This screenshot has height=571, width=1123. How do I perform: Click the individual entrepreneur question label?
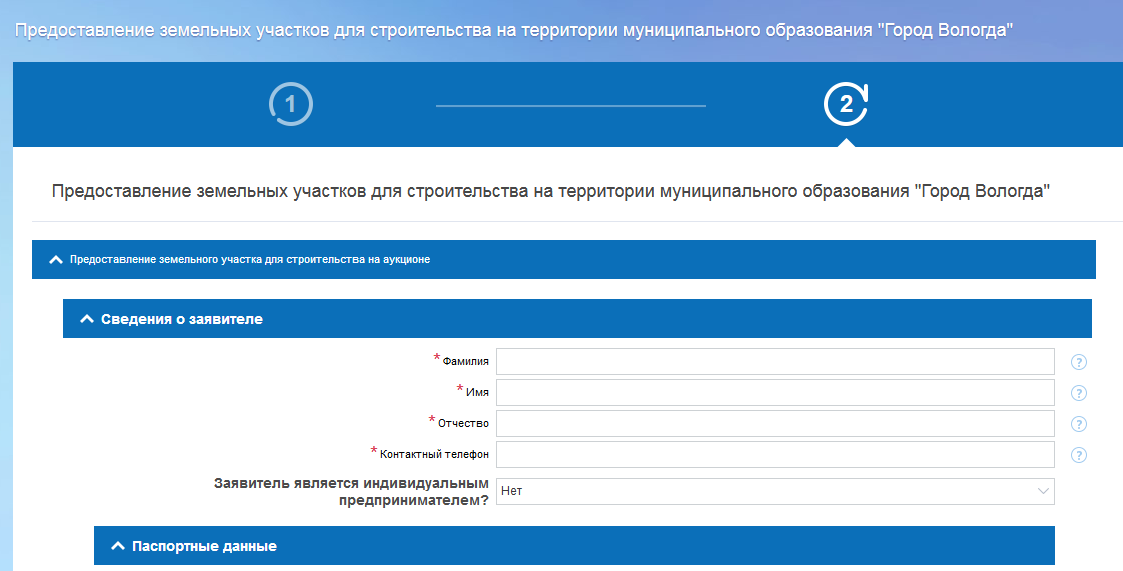click(x=351, y=491)
